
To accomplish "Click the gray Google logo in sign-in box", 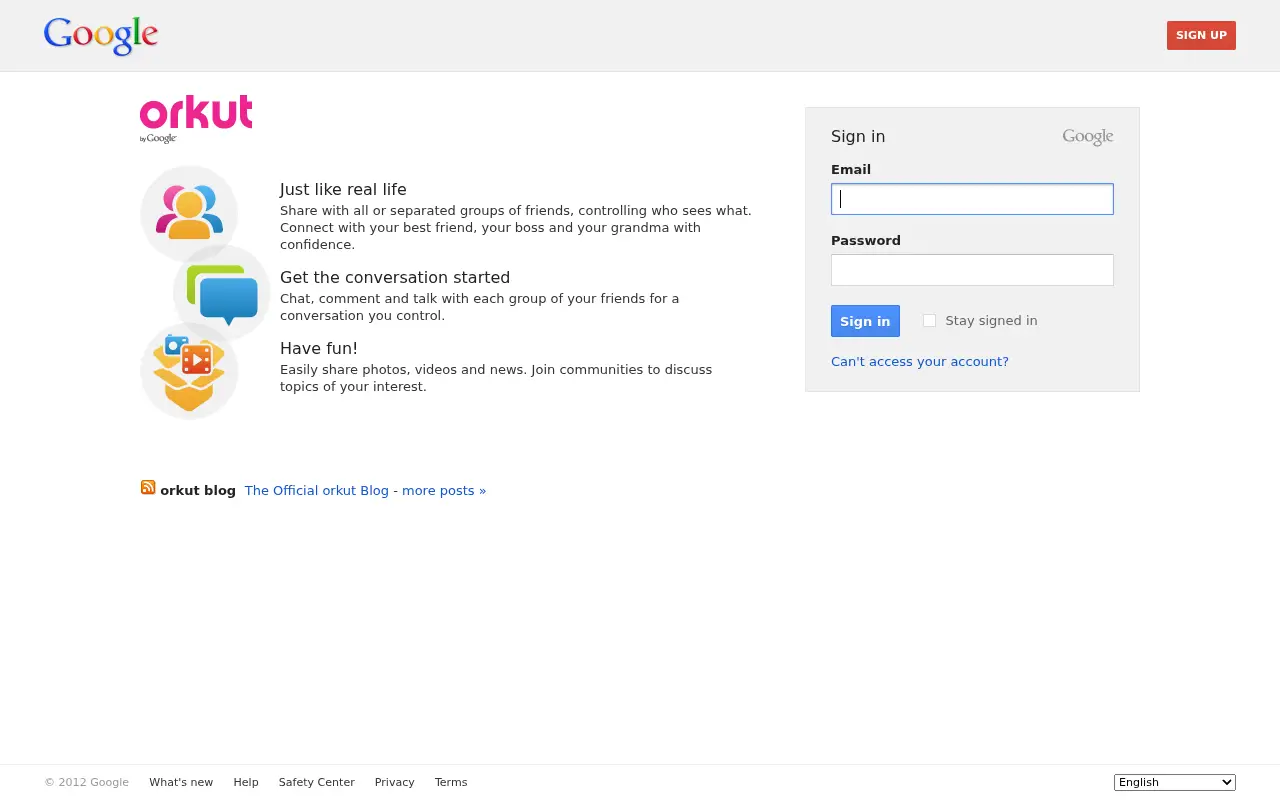I will click(1088, 137).
